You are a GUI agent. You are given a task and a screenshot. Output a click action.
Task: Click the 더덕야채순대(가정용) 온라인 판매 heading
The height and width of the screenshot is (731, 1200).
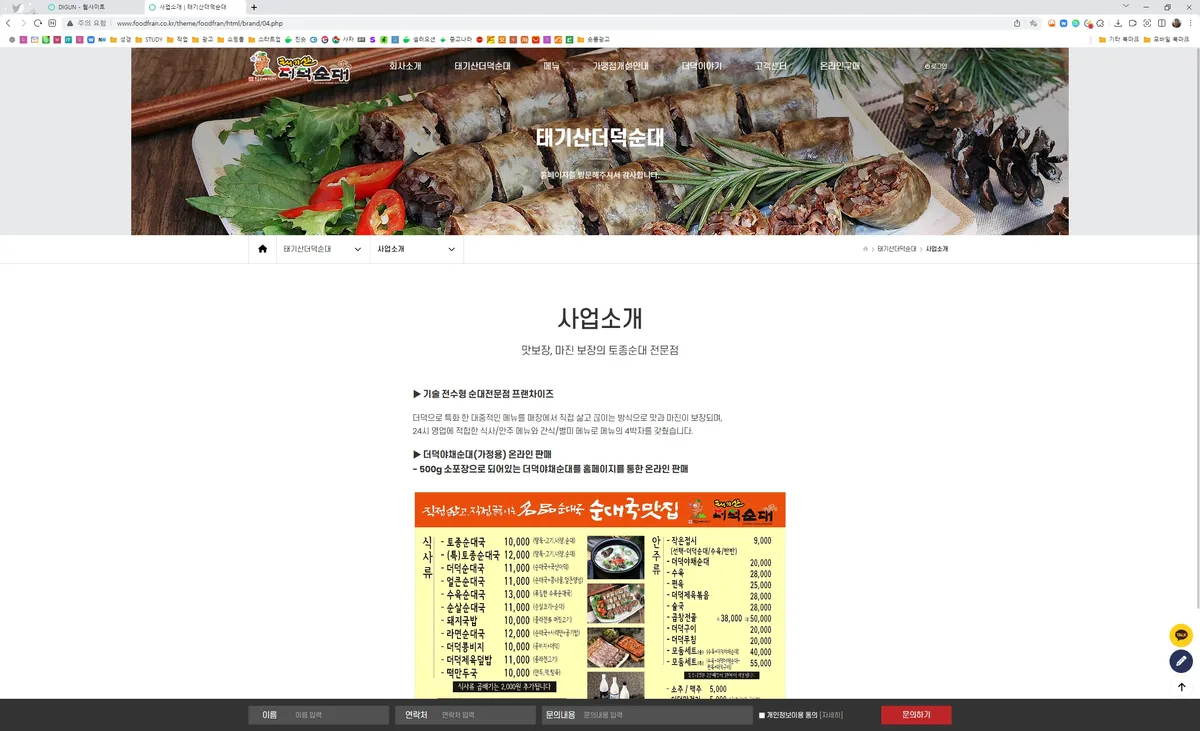[482, 454]
